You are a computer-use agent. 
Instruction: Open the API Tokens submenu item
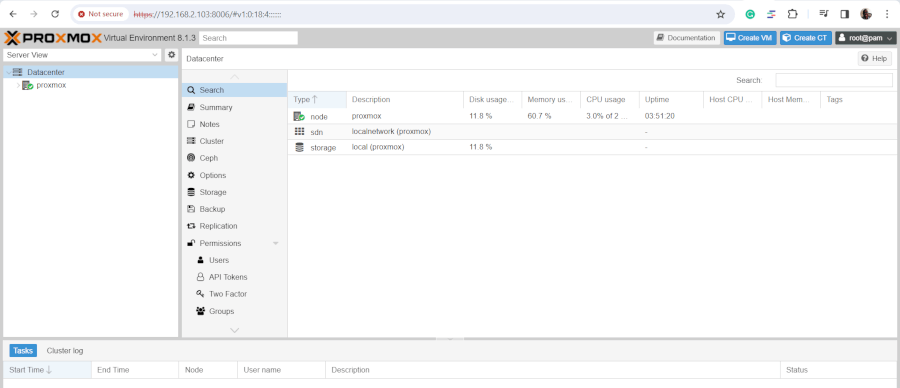pos(234,277)
